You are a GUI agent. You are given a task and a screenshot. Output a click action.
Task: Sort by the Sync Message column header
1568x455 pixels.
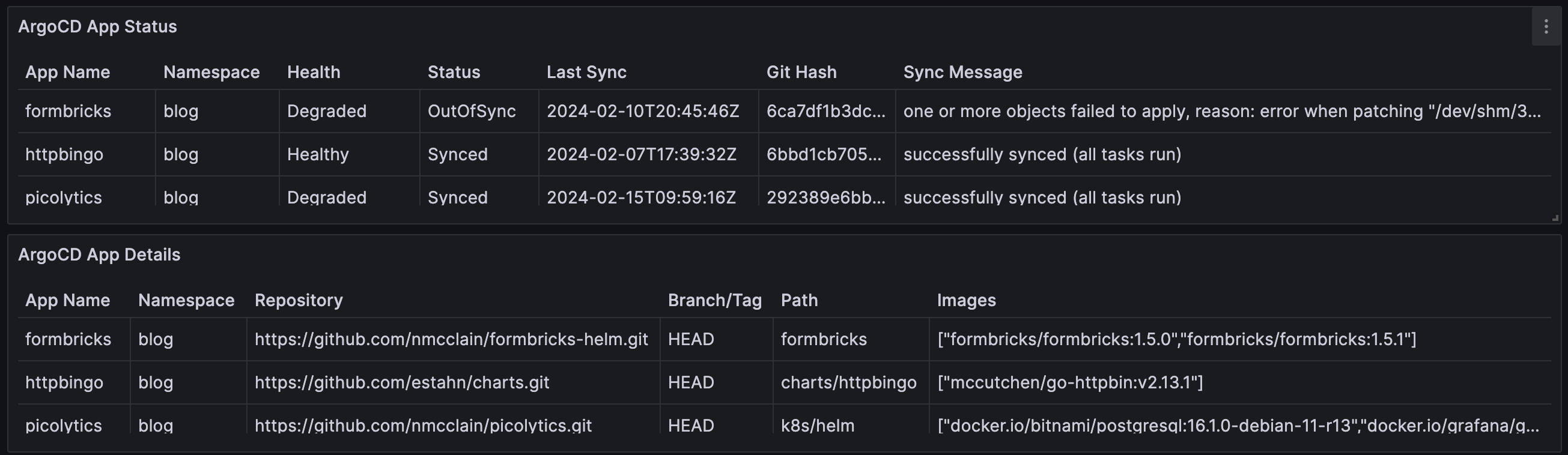(x=962, y=73)
